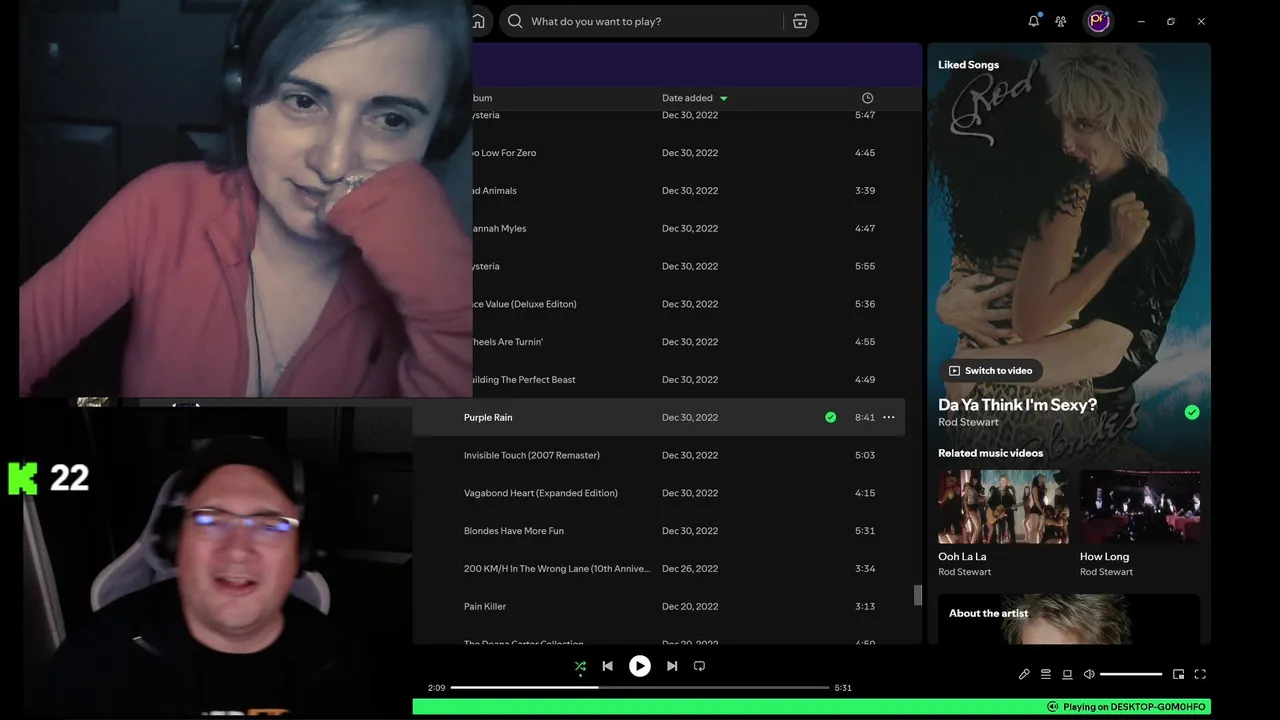1280x720 pixels.
Task: Open Rod Stewart artist under the song title
Action: coord(968,422)
